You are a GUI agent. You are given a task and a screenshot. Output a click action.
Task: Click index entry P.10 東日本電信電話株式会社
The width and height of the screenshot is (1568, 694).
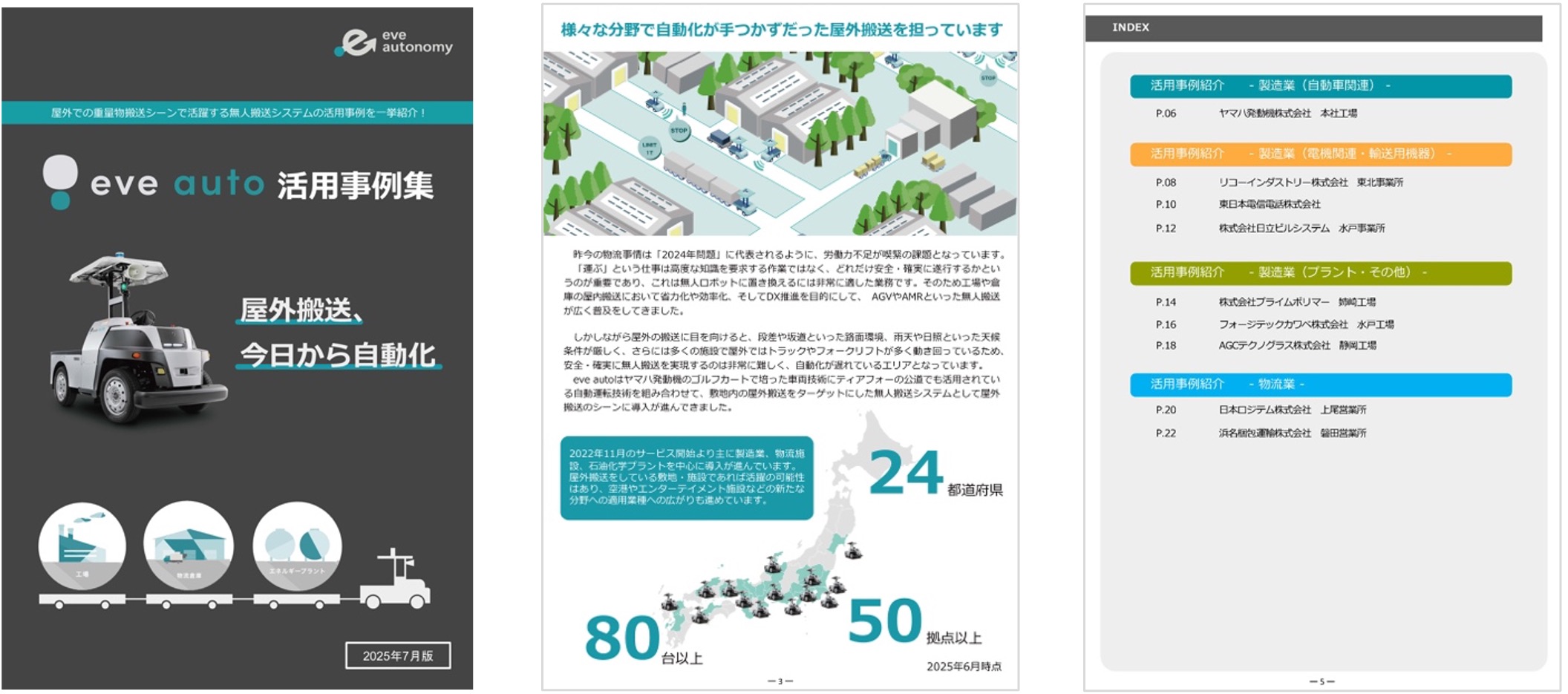[1238, 204]
